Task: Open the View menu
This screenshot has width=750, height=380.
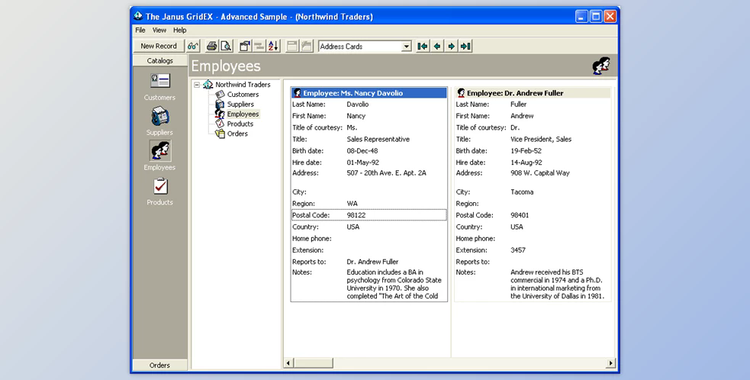Action: click(159, 30)
